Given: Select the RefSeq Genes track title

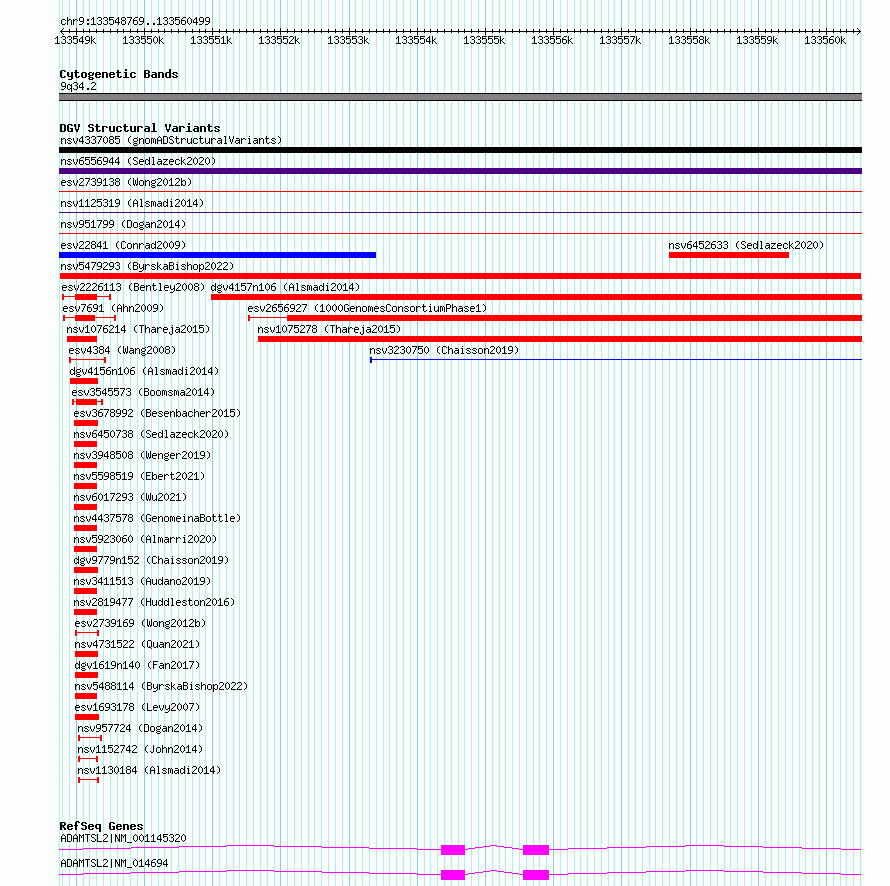Looking at the screenshot, I should coord(101,826).
